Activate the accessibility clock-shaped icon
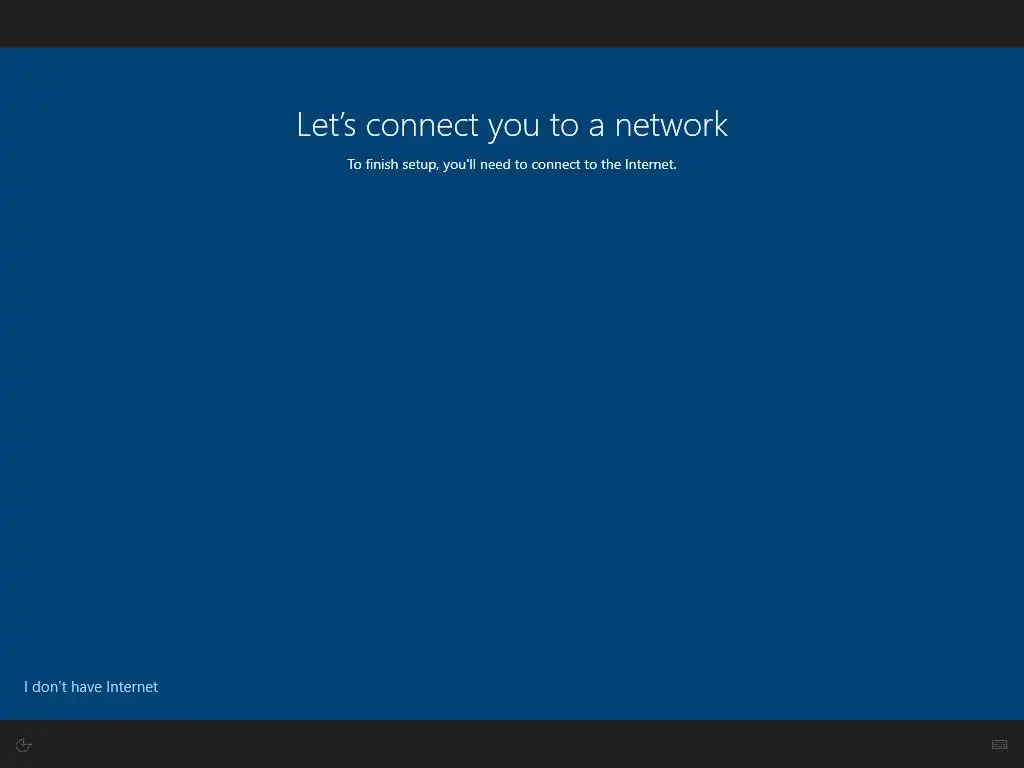1024x768 pixels. (x=24, y=744)
